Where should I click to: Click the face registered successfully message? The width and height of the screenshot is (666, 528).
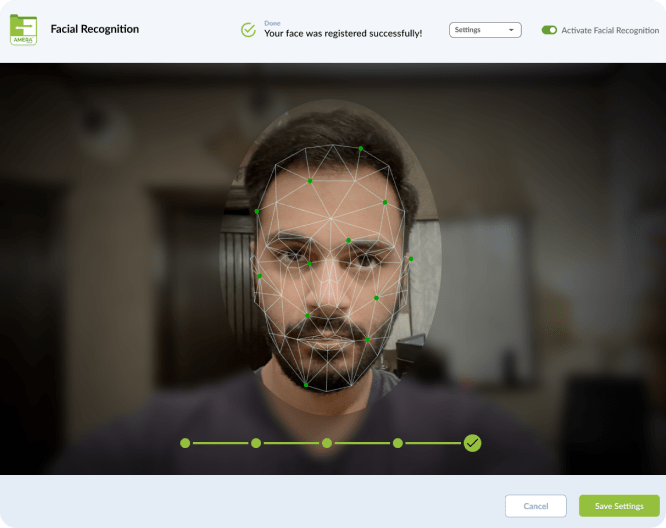(x=343, y=34)
